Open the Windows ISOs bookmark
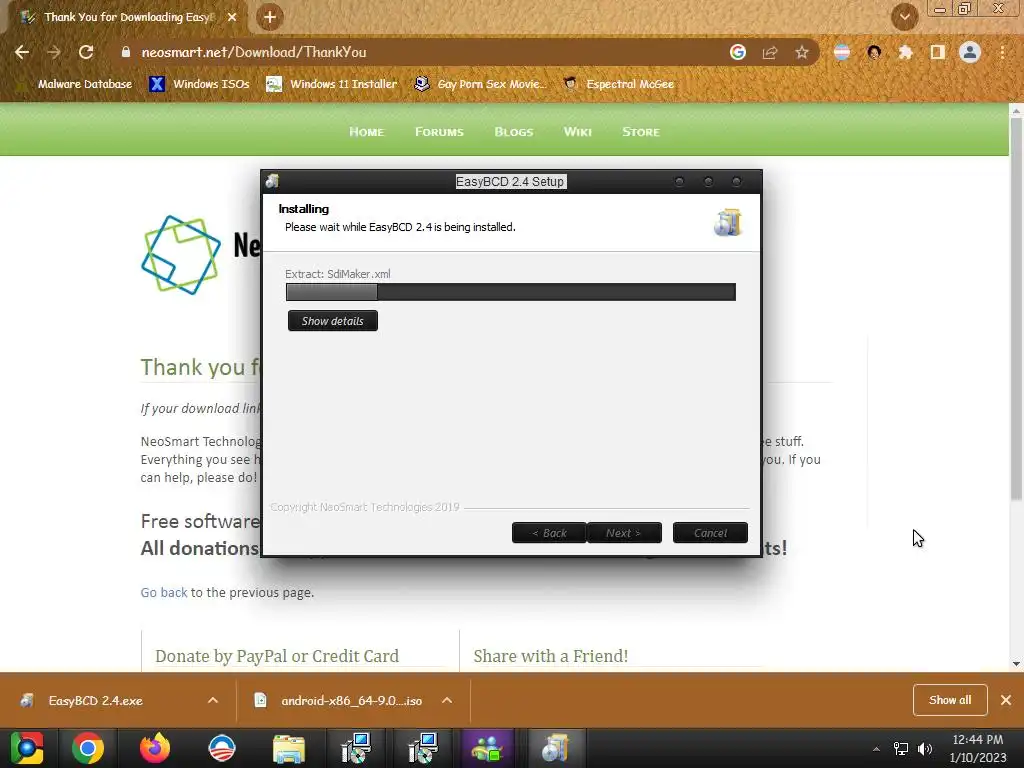 coord(199,84)
